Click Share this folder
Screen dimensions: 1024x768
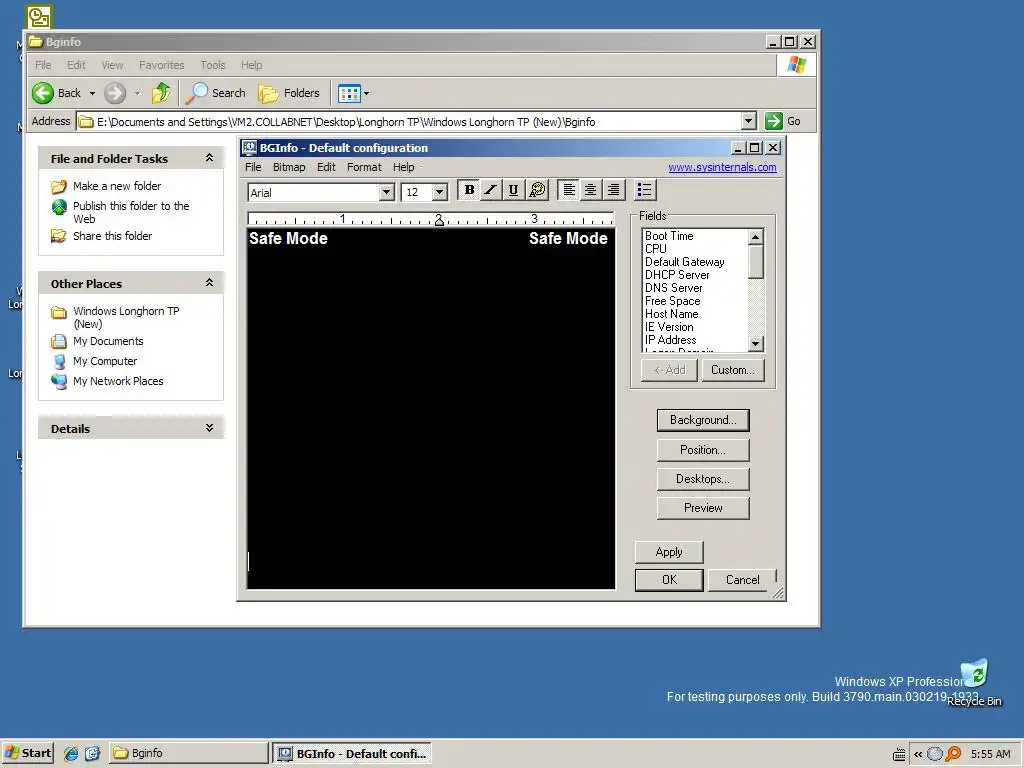[x=112, y=236]
